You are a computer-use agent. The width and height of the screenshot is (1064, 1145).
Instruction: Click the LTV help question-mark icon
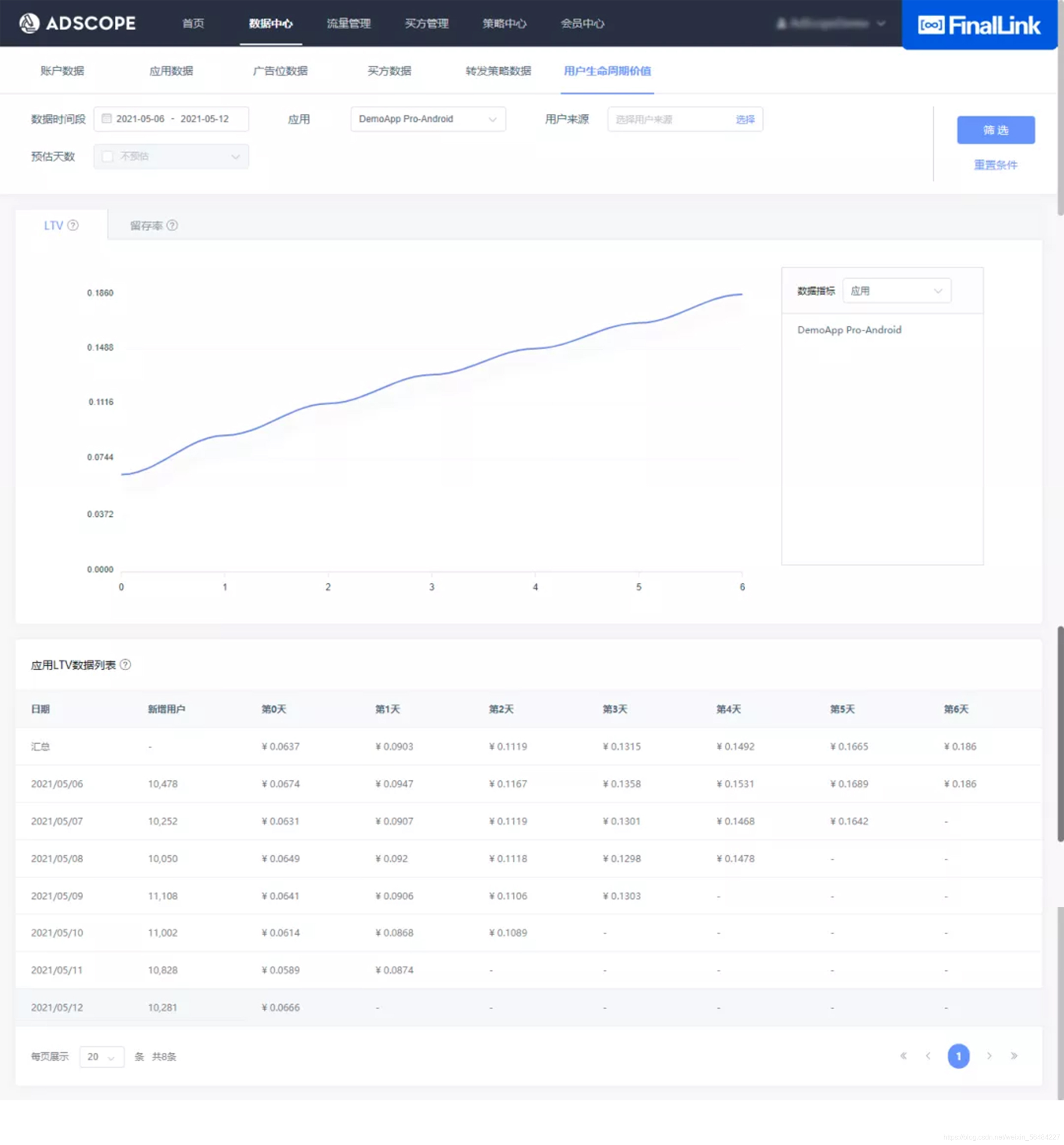pyautogui.click(x=73, y=225)
